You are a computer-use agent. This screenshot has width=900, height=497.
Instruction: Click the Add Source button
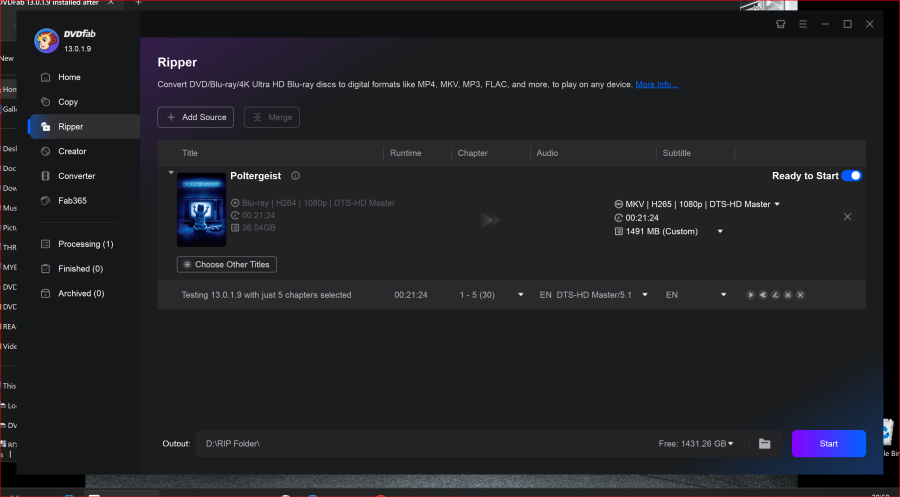tap(195, 117)
